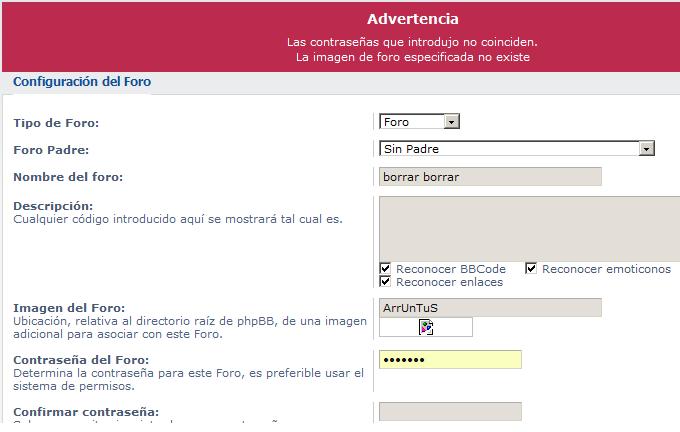This screenshot has width=680, height=432.
Task: Click the 'Reconocer emoticonos' label text
Action: (x=606, y=269)
